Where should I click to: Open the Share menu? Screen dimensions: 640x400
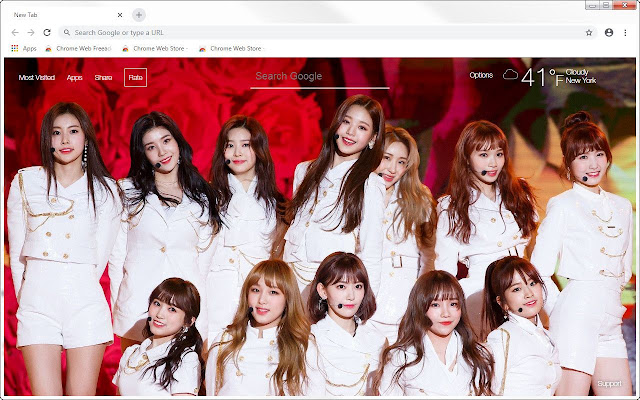[103, 78]
